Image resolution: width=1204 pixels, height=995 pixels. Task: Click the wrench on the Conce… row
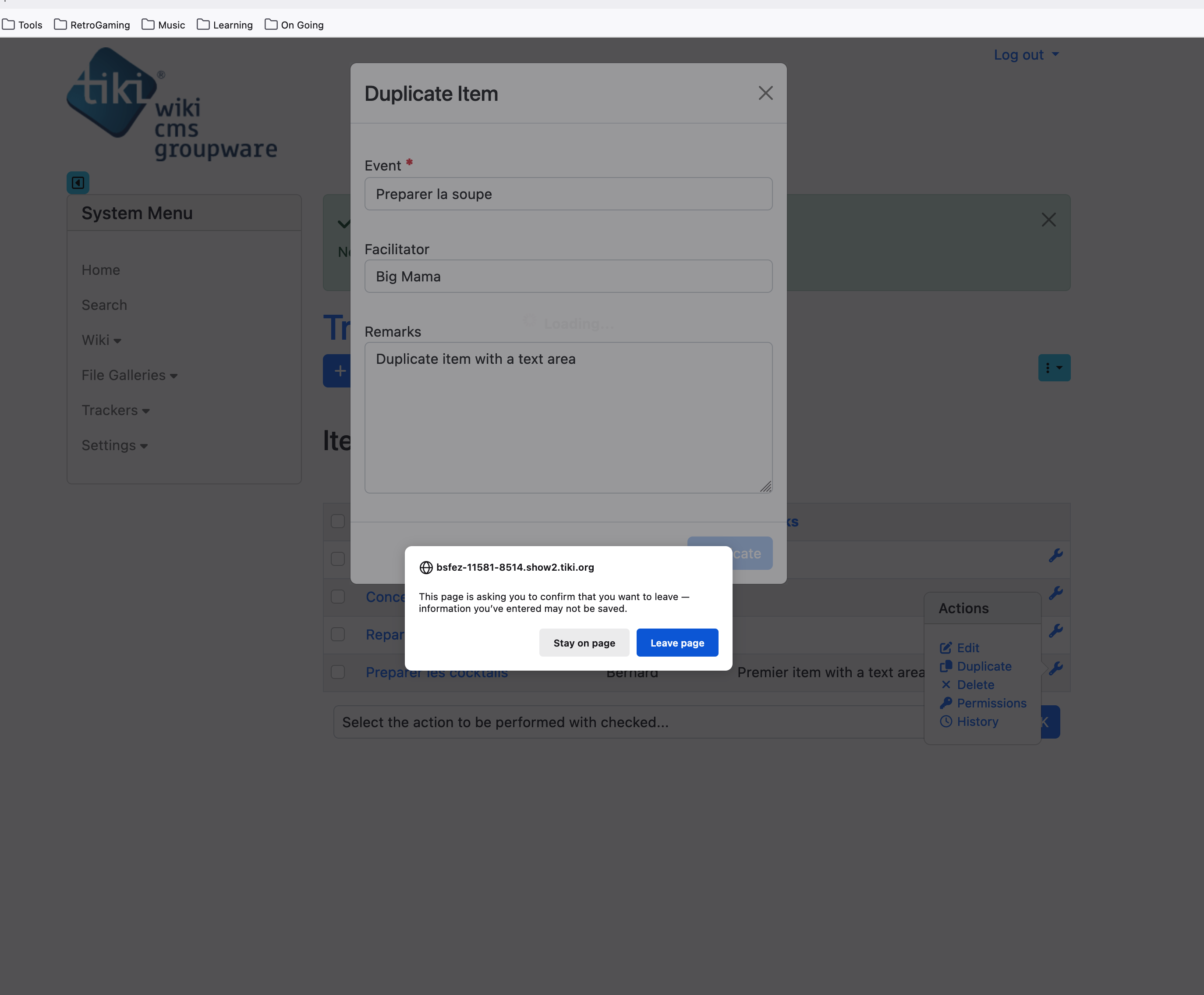click(x=1055, y=593)
